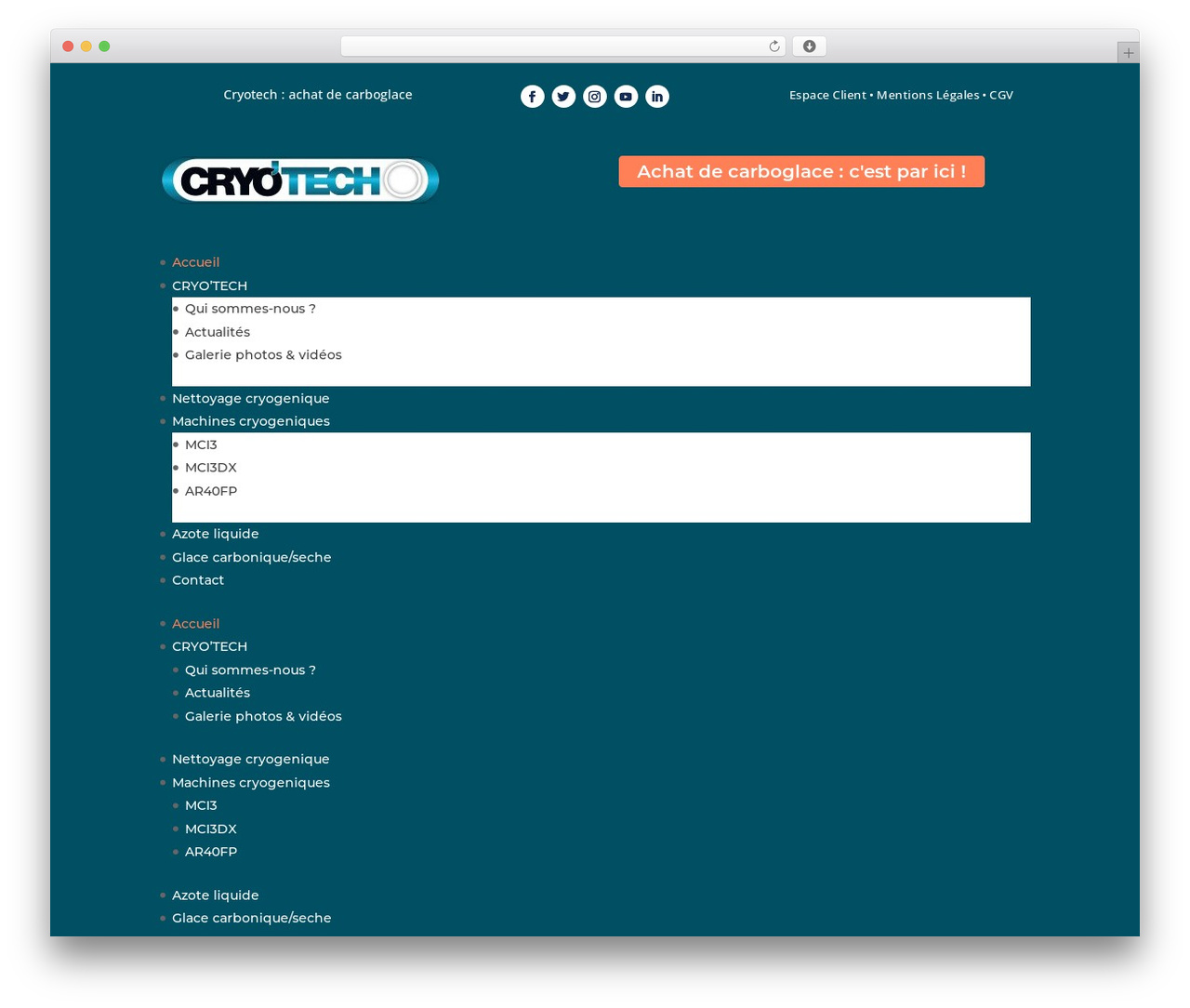Choose MCI3 in the white submenu panel
This screenshot has height=1008, width=1190.
[x=201, y=444]
